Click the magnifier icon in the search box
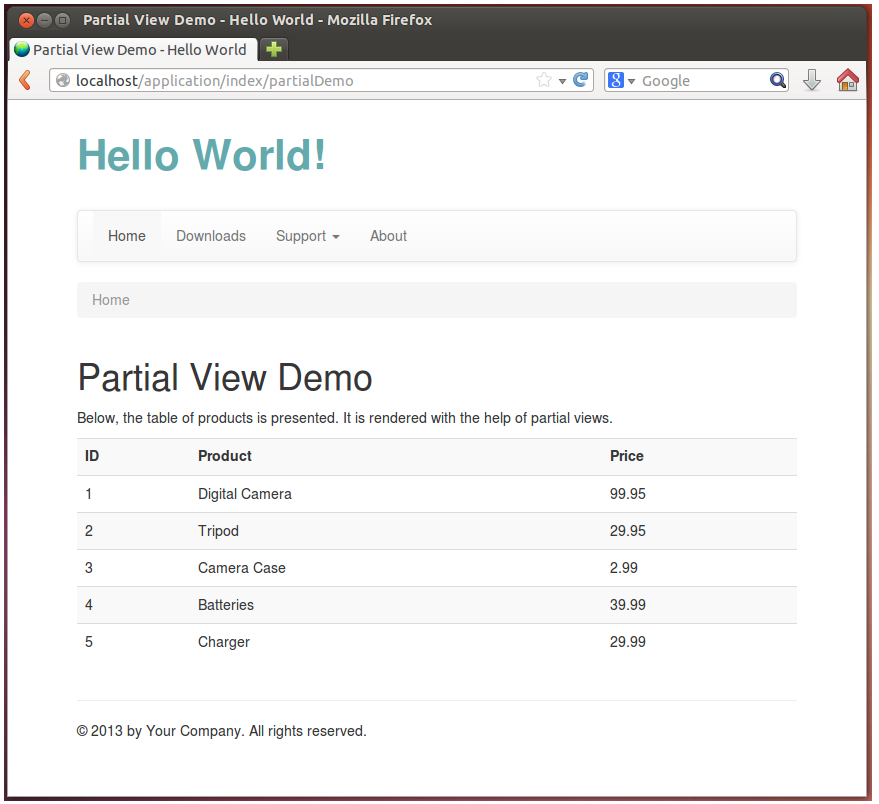Screen dimensions: 879x804 pyautogui.click(x=777, y=81)
